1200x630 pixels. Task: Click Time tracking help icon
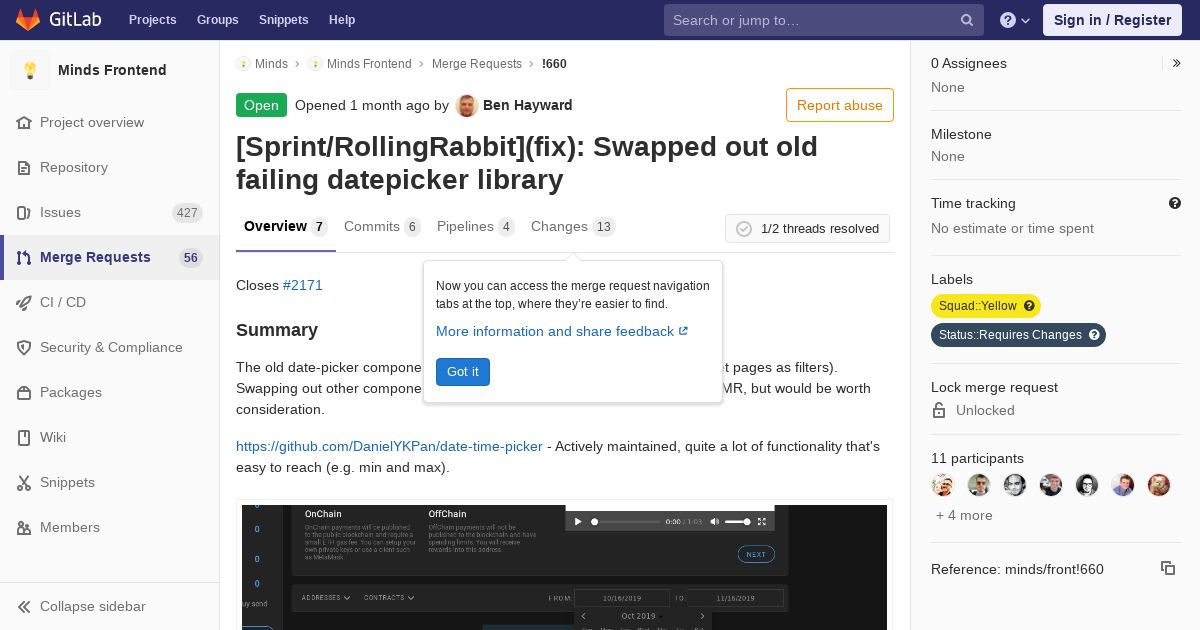point(1175,203)
